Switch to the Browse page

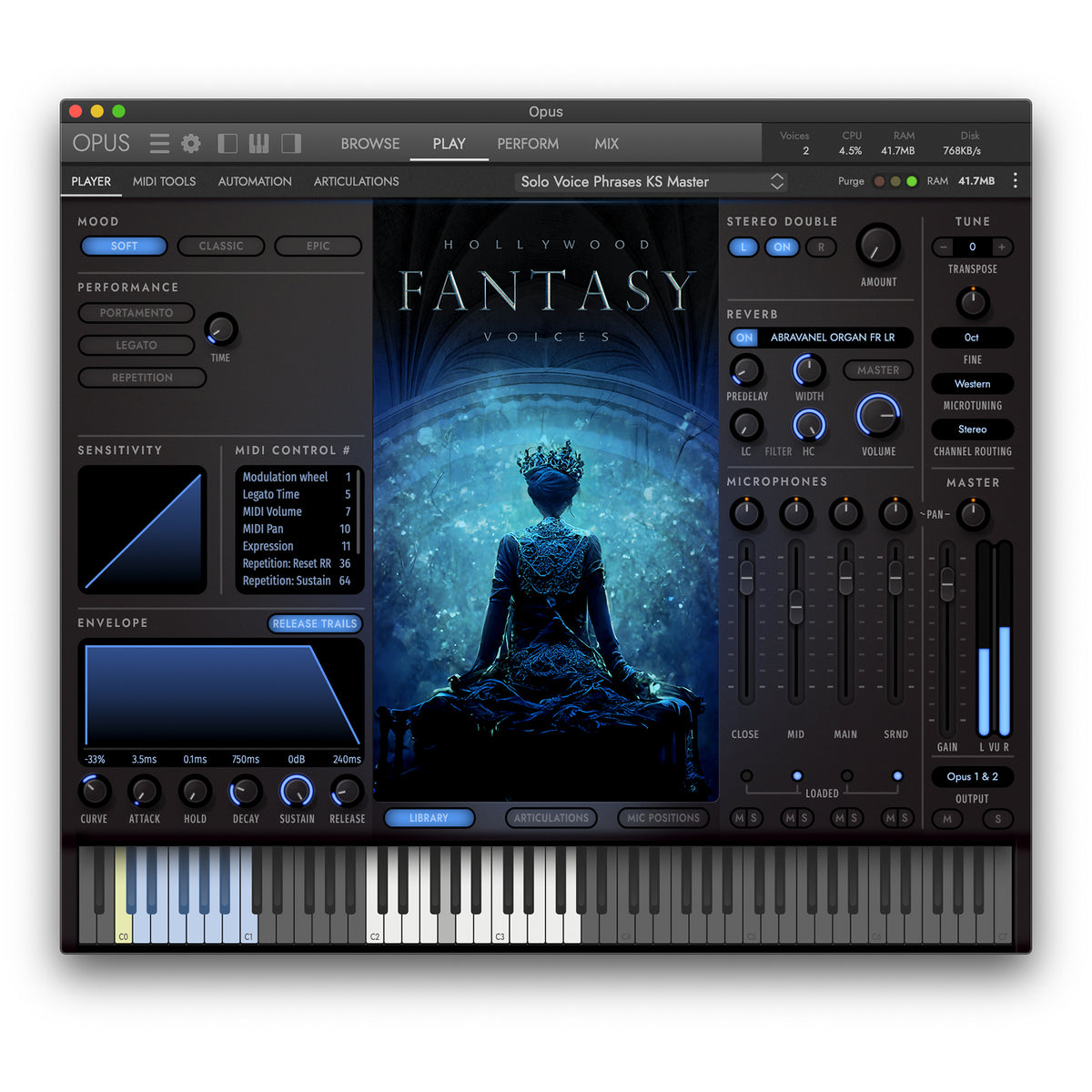coord(370,144)
